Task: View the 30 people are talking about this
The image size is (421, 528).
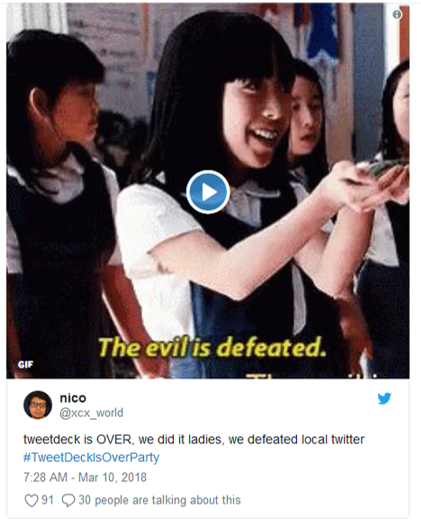Action: point(160,500)
